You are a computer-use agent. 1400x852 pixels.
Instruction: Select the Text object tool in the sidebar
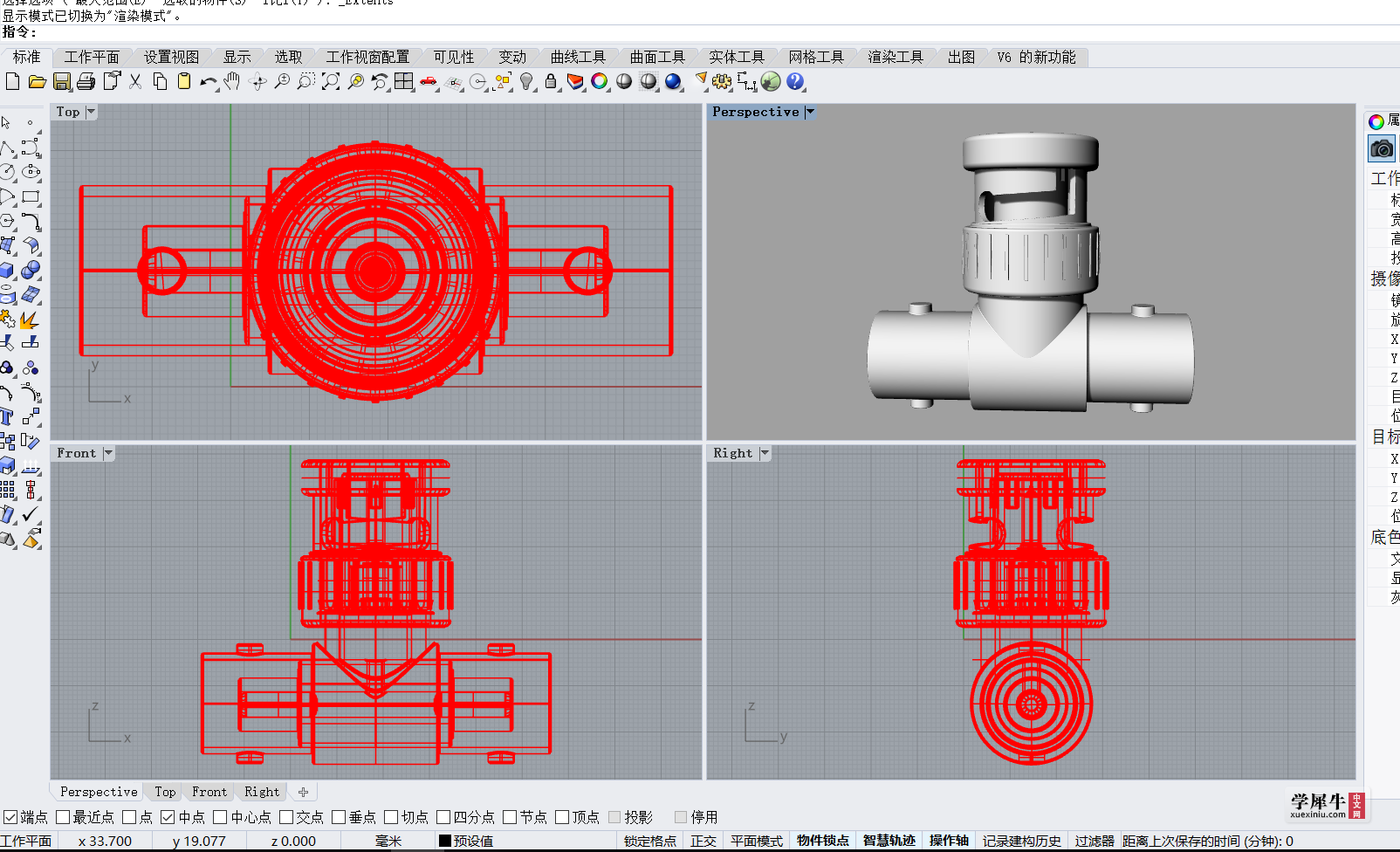pyautogui.click(x=7, y=416)
